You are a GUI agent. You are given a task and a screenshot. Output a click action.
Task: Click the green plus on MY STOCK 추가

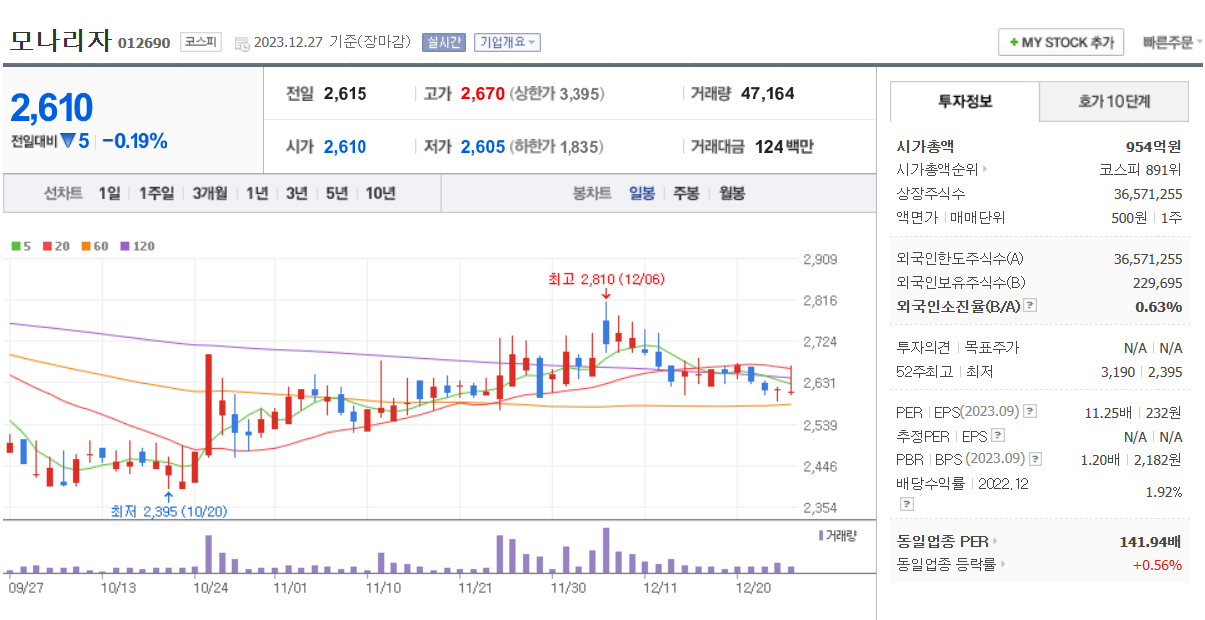tap(1014, 43)
